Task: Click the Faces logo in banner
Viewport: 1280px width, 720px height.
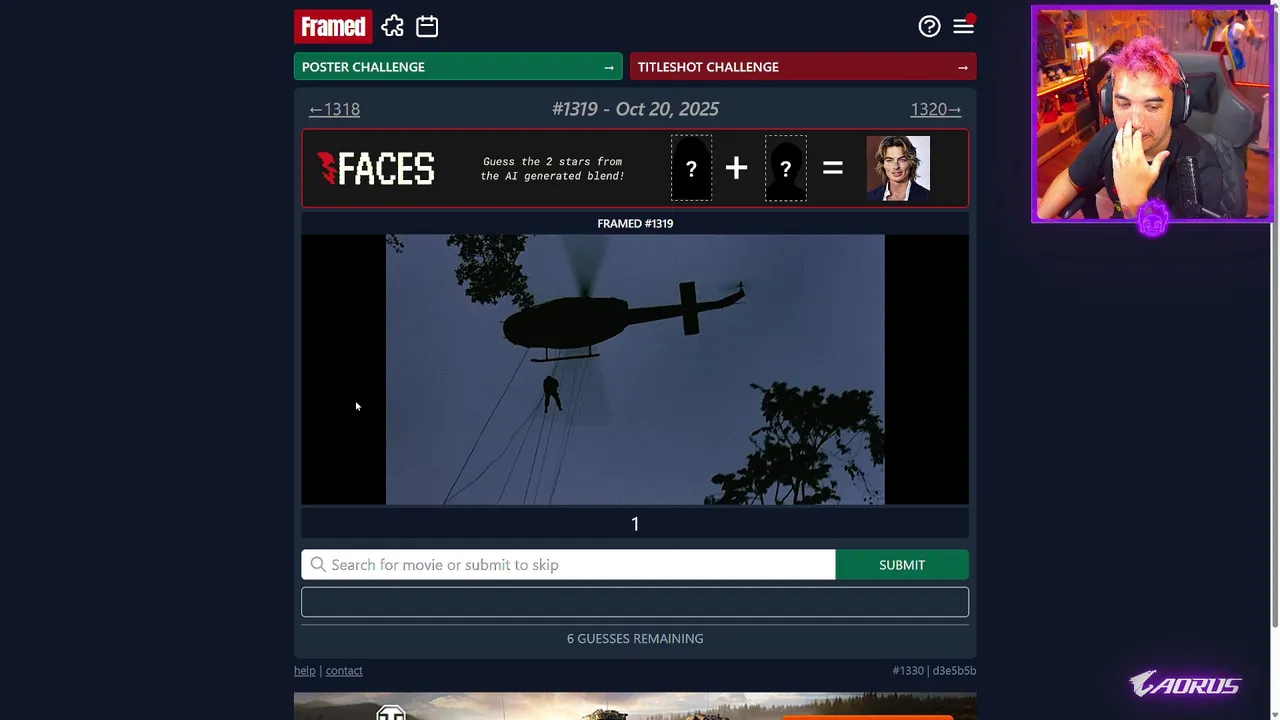Action: coord(376,168)
